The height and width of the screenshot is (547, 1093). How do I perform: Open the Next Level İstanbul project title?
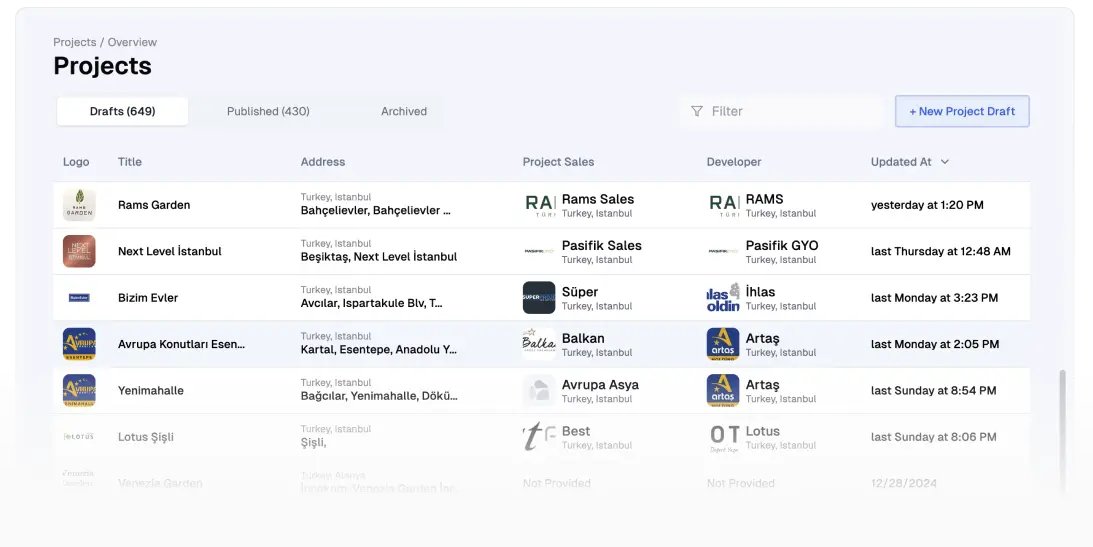[169, 252]
